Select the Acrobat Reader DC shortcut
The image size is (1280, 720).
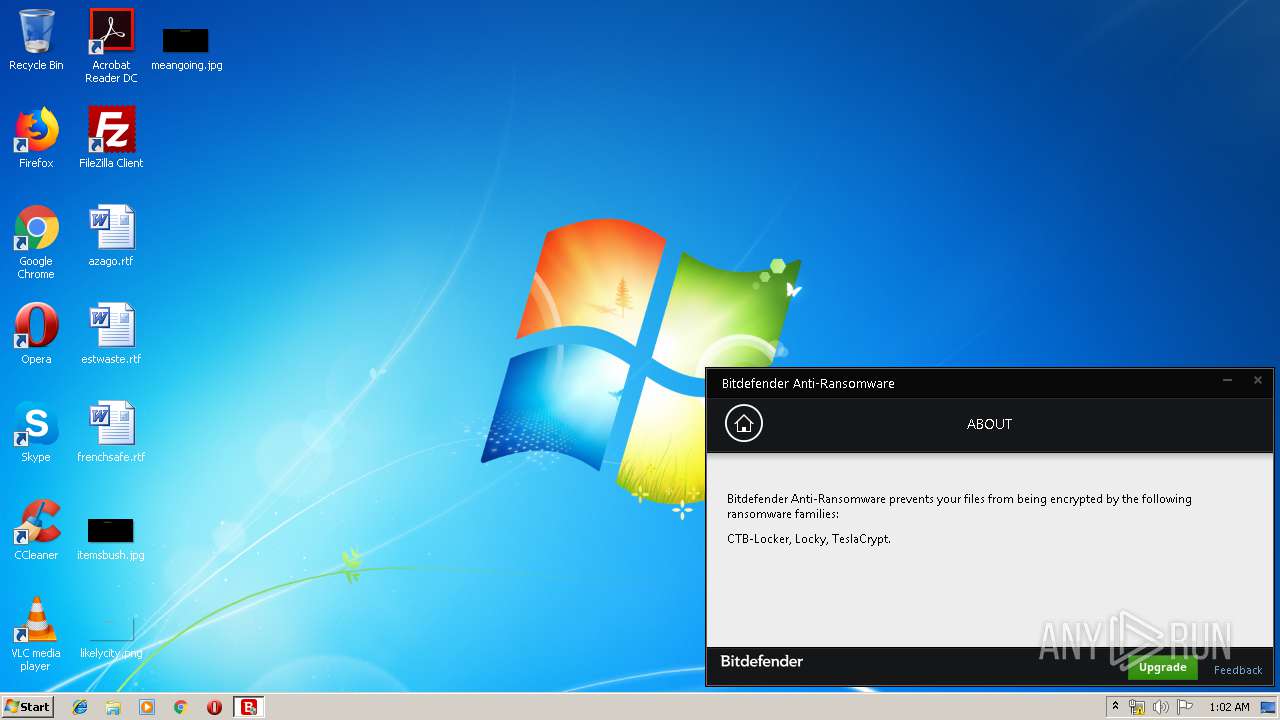click(x=111, y=46)
